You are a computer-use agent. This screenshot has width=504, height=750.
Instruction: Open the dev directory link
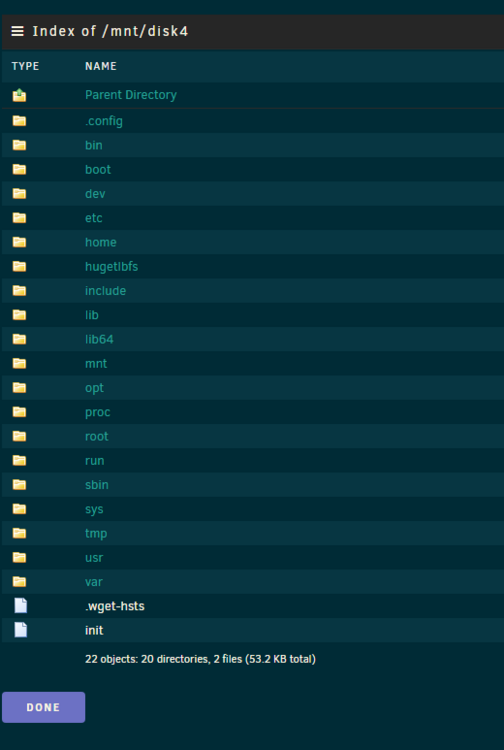pos(95,194)
